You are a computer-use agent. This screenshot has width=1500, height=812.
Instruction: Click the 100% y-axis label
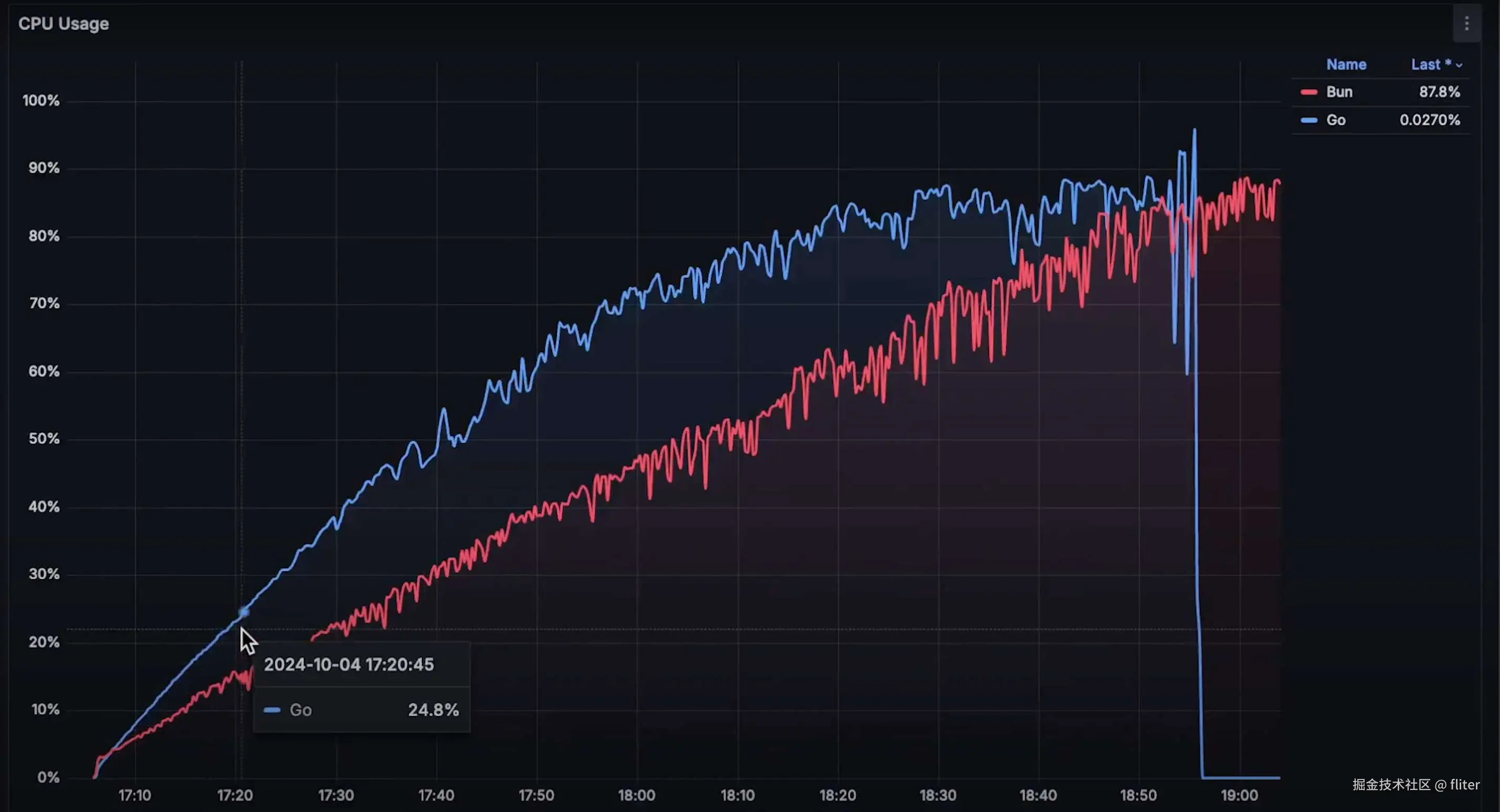pos(41,100)
